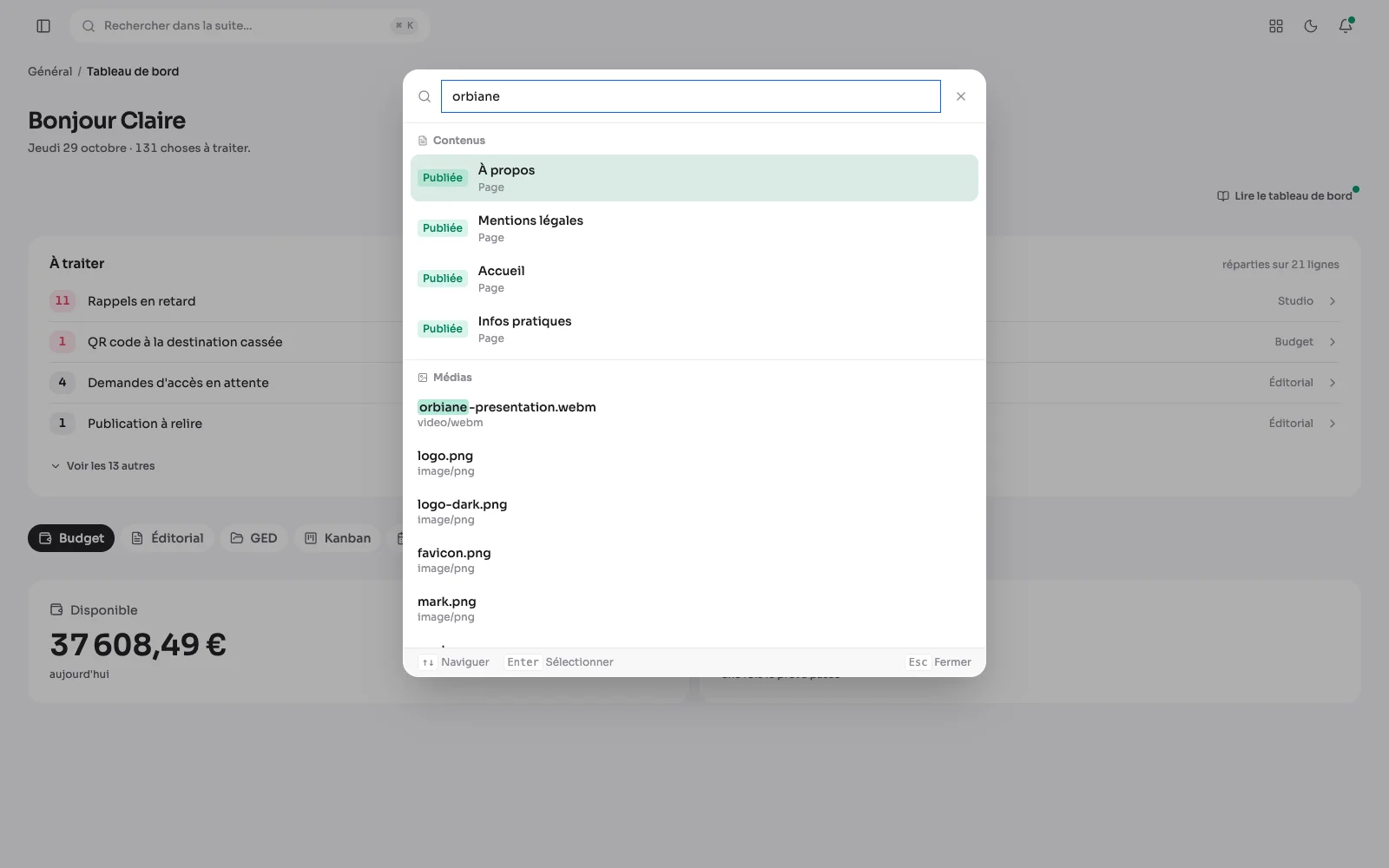The image size is (1389, 868).
Task: Open the Studio row chevron
Action: click(x=1333, y=301)
